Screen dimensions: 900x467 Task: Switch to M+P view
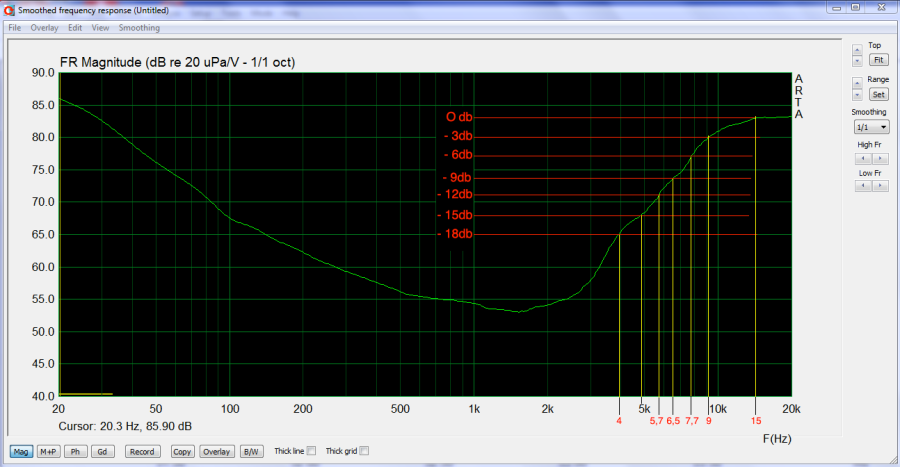(48, 452)
